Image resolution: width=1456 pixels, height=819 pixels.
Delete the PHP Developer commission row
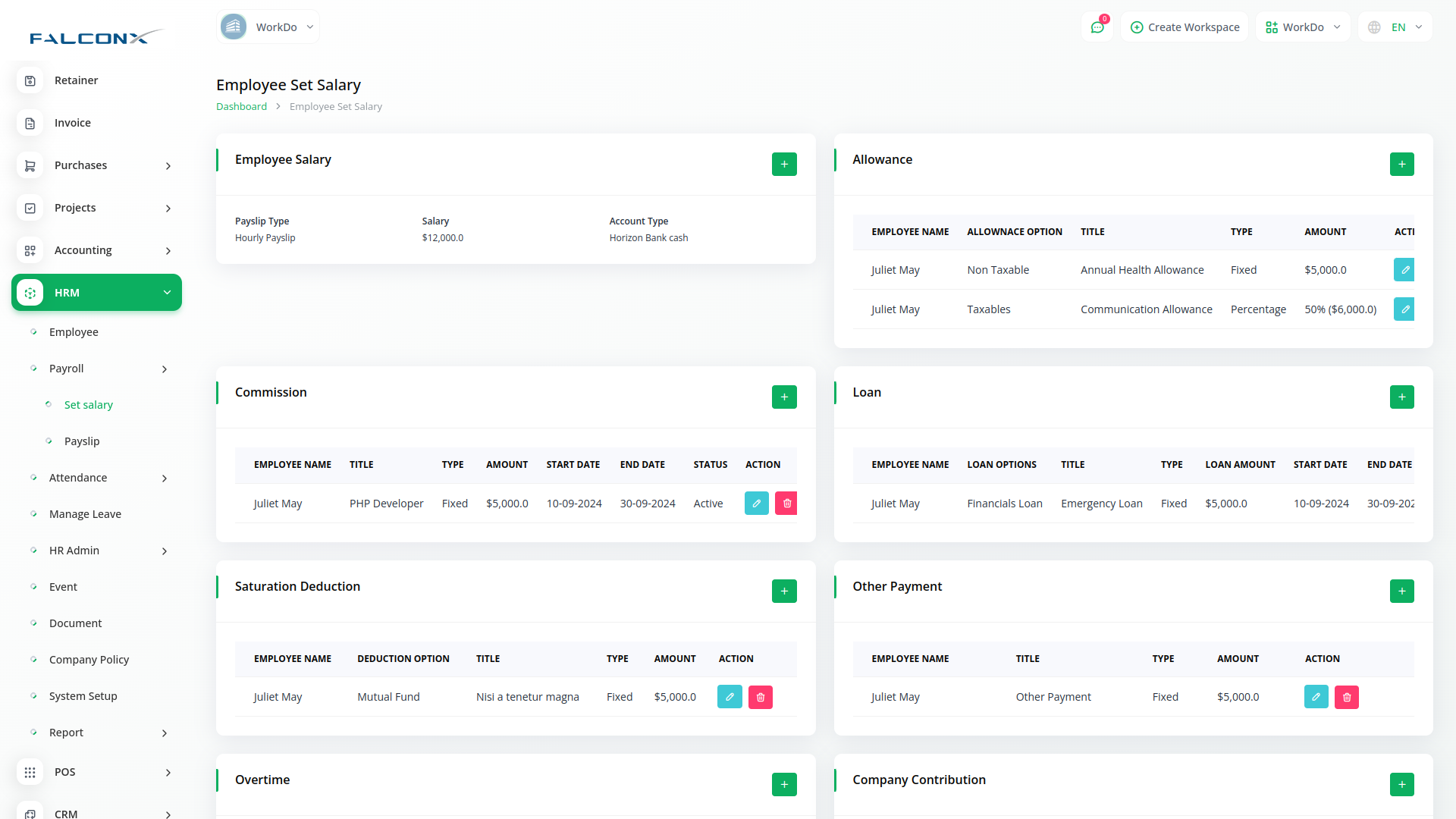coord(786,504)
